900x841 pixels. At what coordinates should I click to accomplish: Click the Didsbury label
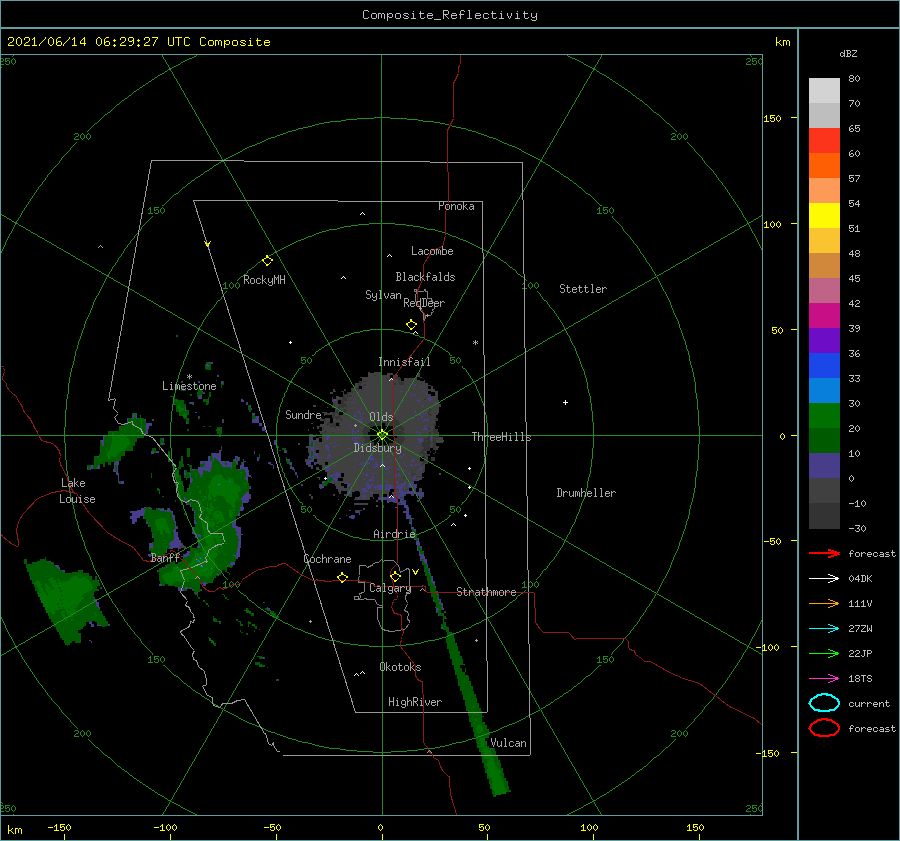pos(378,448)
